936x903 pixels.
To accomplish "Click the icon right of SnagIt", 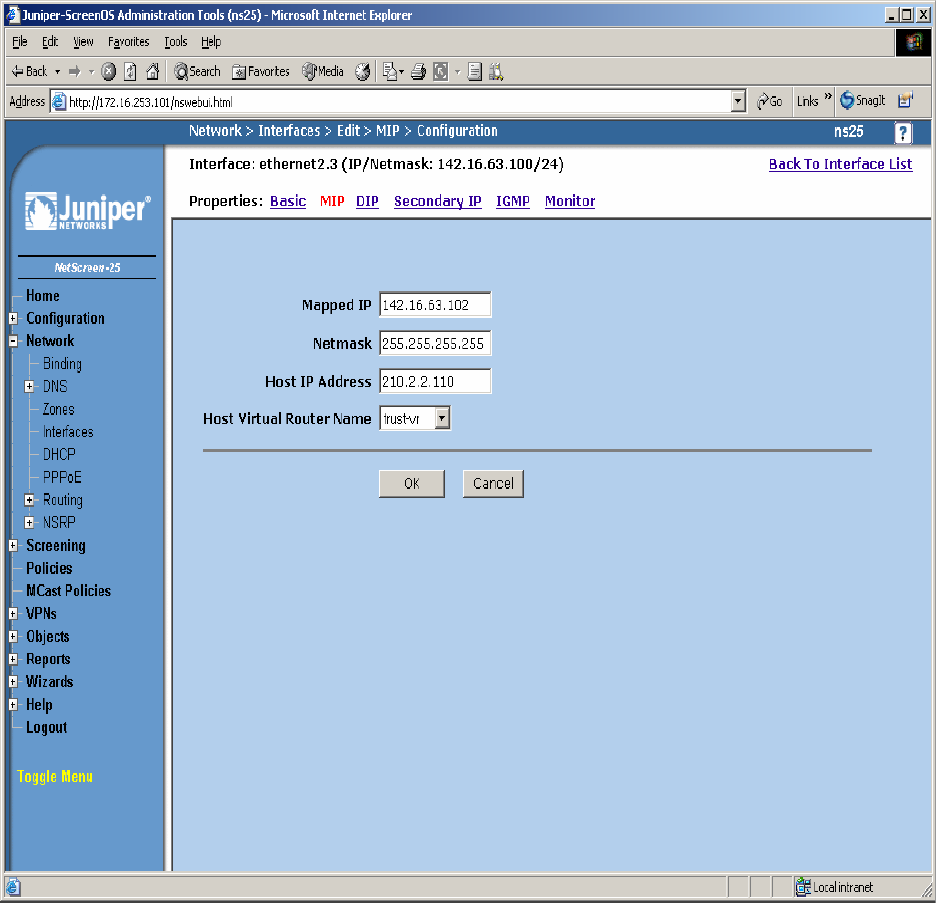I will click(x=906, y=100).
